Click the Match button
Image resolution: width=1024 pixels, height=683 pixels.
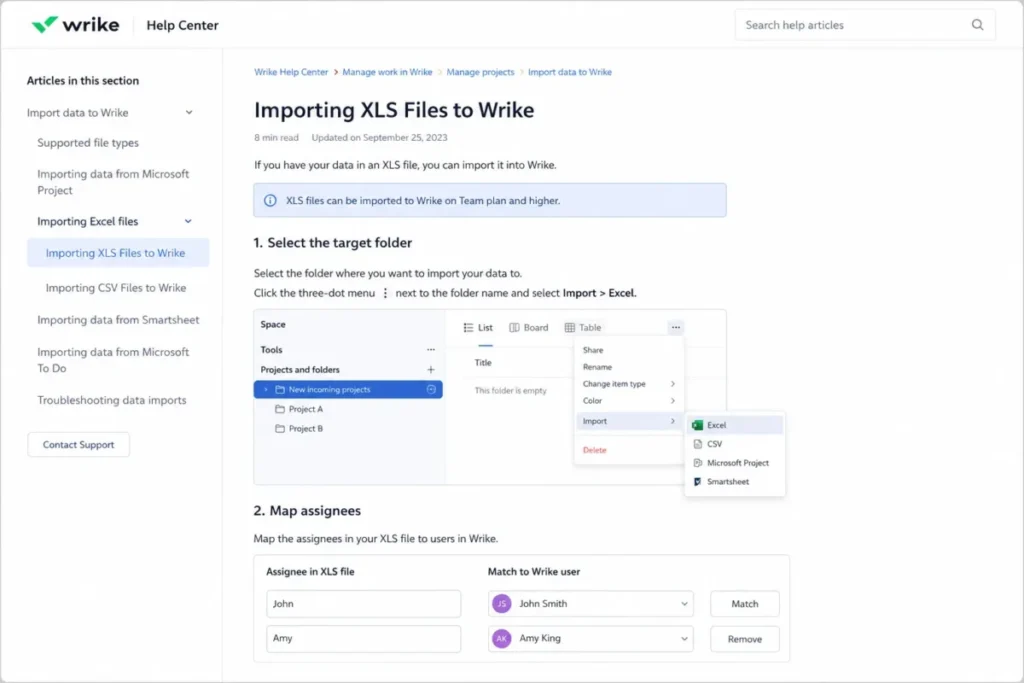(x=744, y=604)
